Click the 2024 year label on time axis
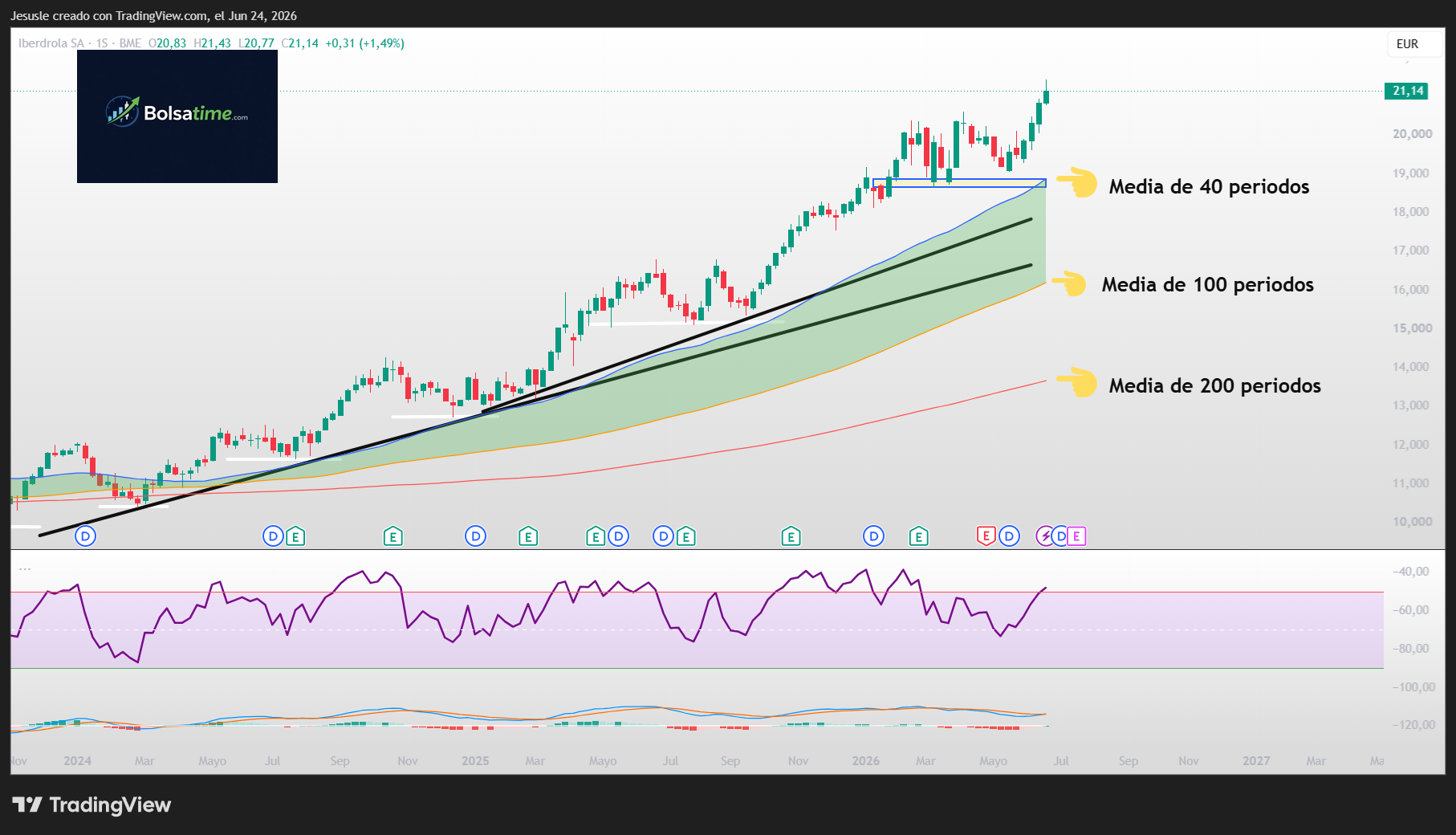The image size is (1456, 835). 77,761
